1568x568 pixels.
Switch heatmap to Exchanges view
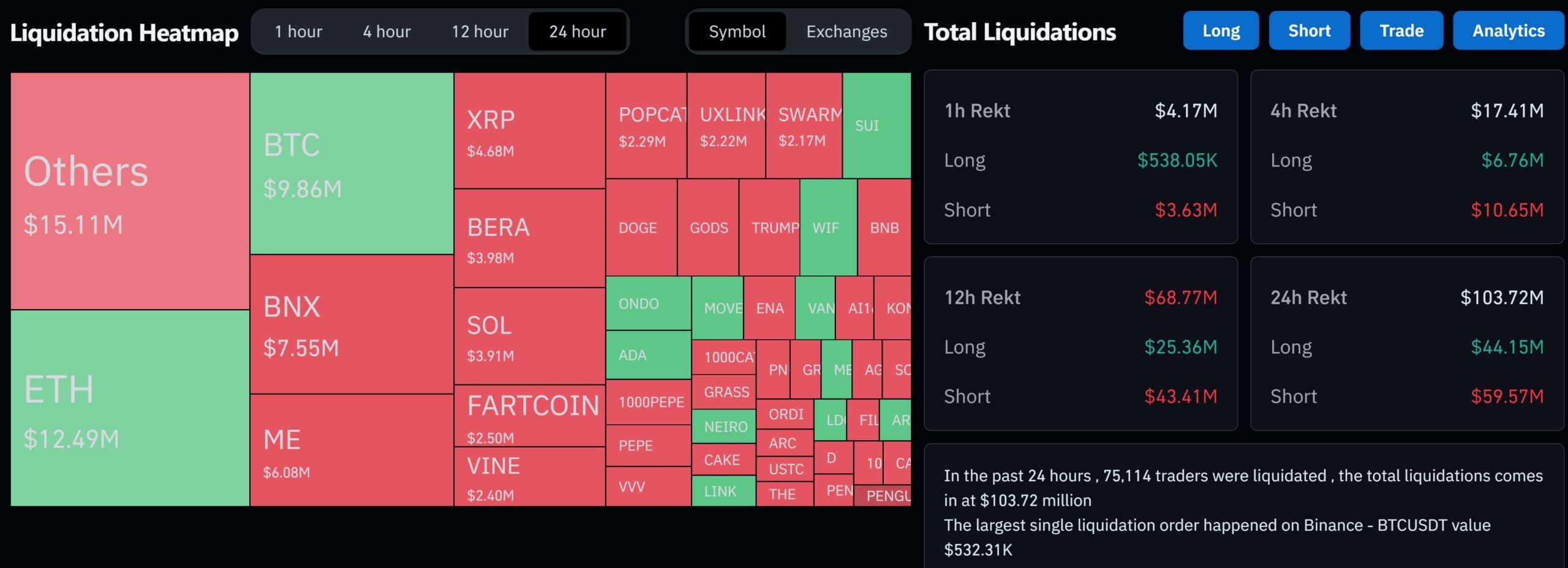(x=846, y=32)
